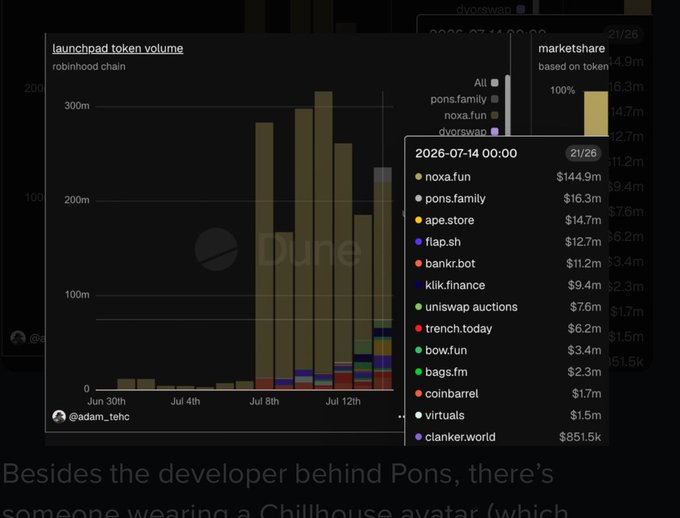Click the 21/26 count badge in tooltip
The image size is (680, 518).
(583, 153)
